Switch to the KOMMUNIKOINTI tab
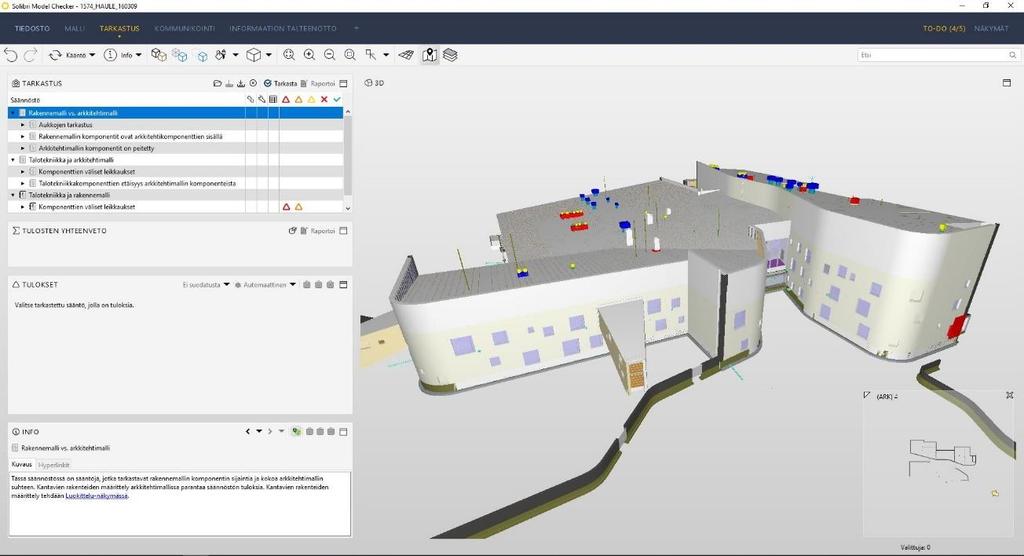The image size is (1024, 556). pos(185,29)
